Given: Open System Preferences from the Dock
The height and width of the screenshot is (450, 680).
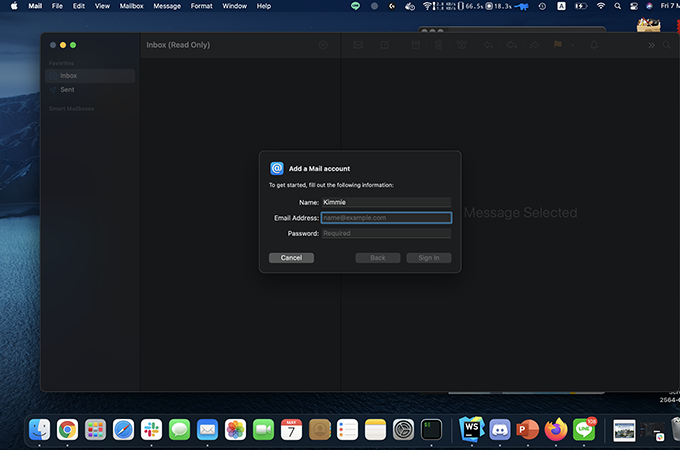Looking at the screenshot, I should click(x=403, y=430).
